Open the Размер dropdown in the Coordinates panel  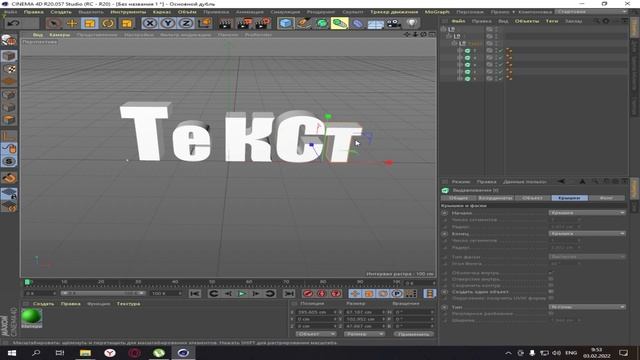point(364,334)
